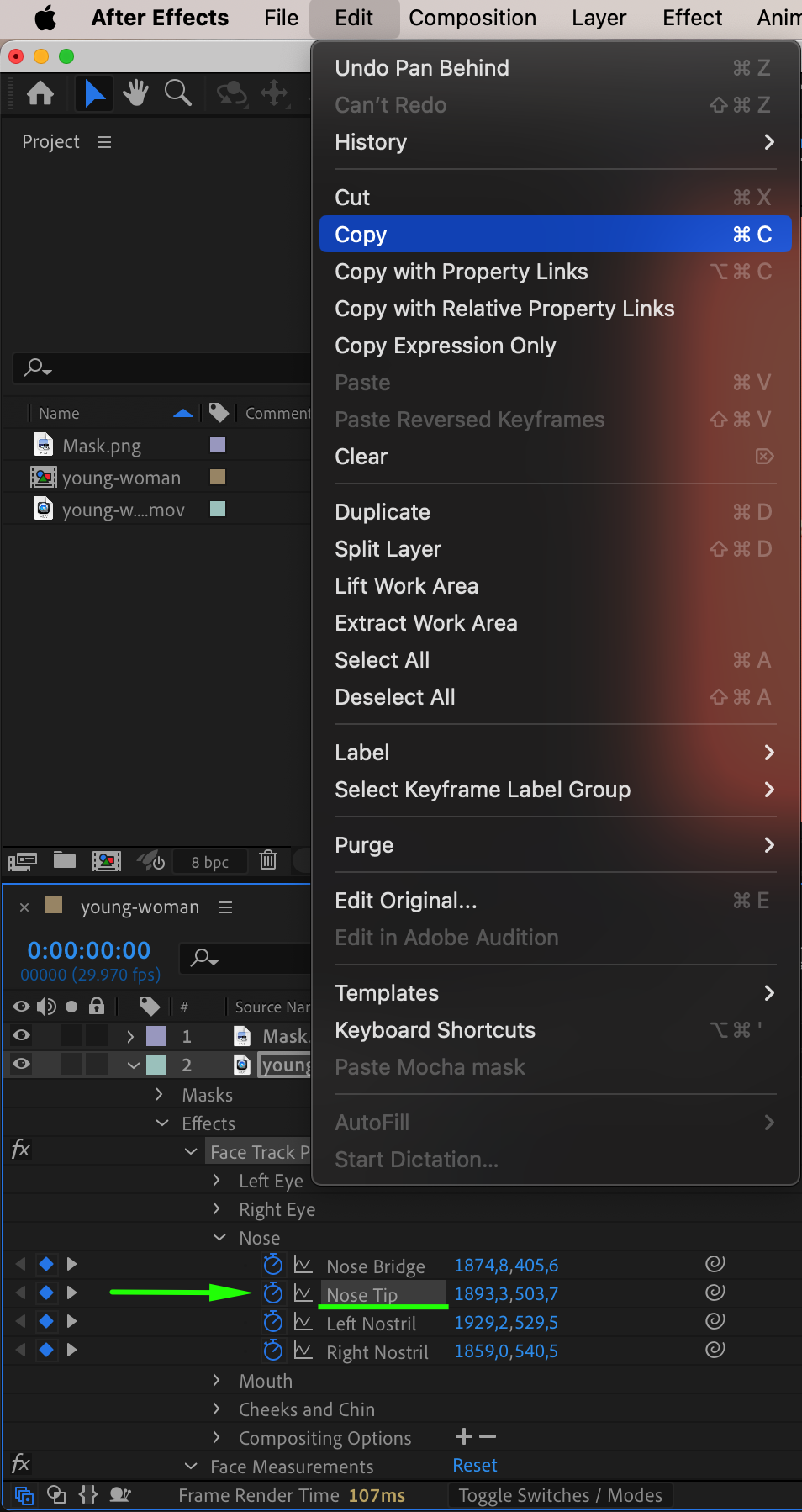Click the label color swatch for Mask.png
Viewport: 802px width, 1512px height.
click(x=218, y=445)
